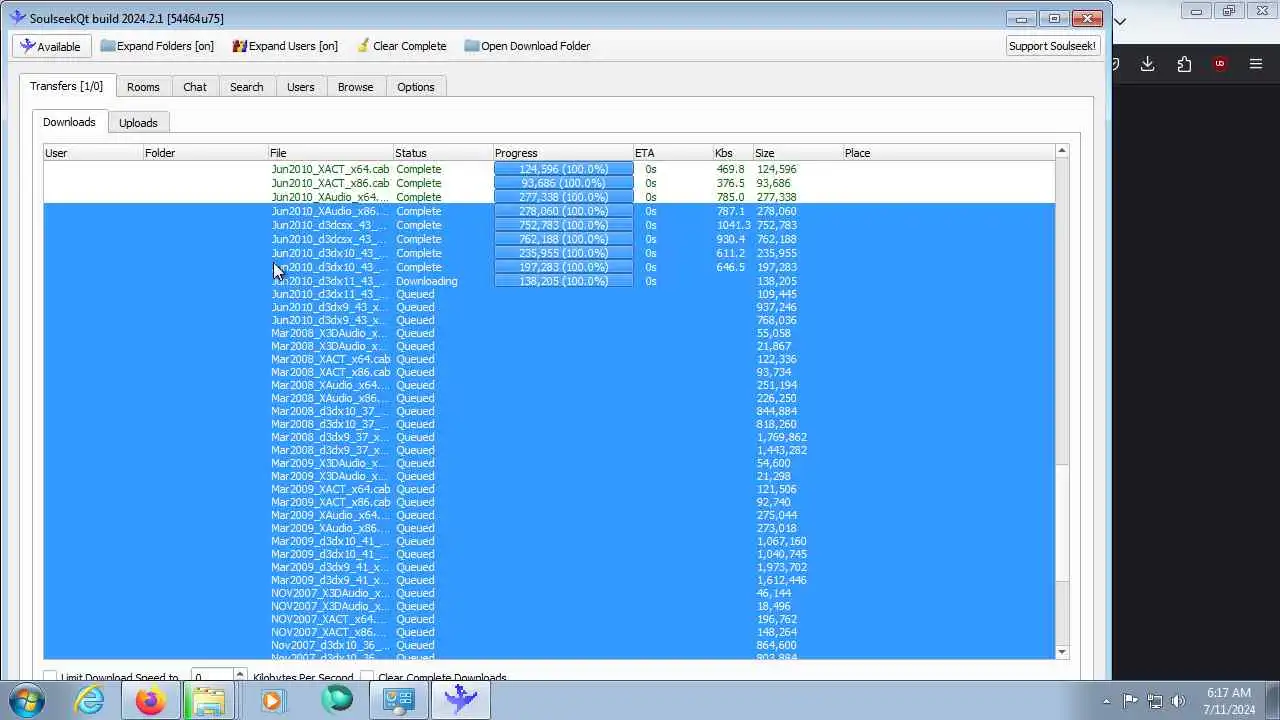Image resolution: width=1280 pixels, height=720 pixels.
Task: Open the control panel taskbar icon
Action: coord(399,701)
